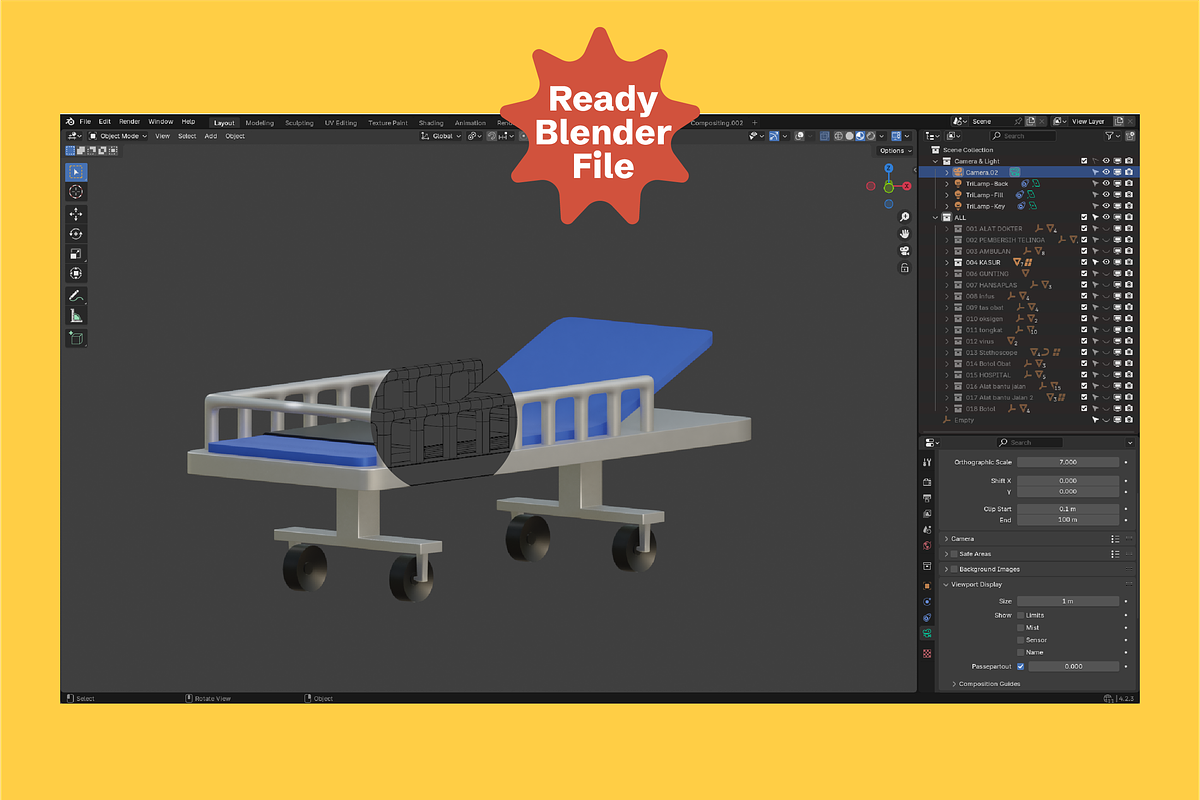Hide Camera.02 with its eye icon
1200x800 pixels.
point(1106,172)
